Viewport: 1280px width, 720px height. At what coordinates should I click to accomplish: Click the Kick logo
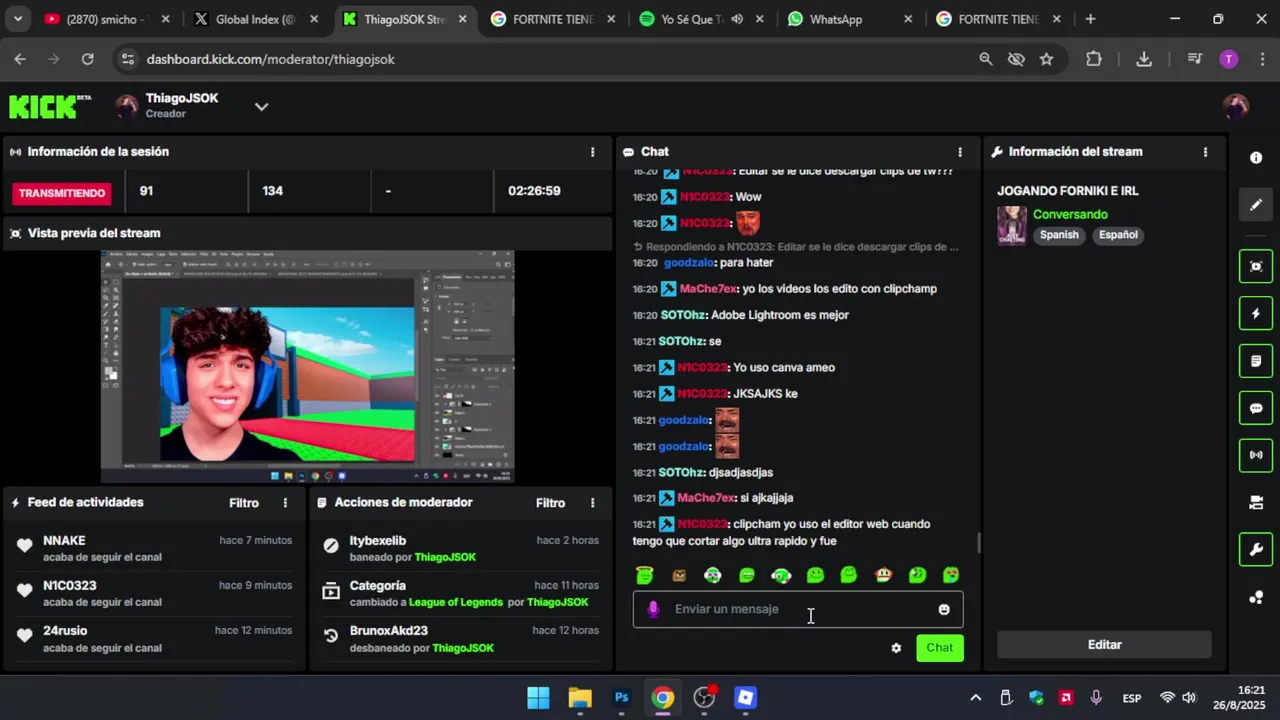click(49, 106)
